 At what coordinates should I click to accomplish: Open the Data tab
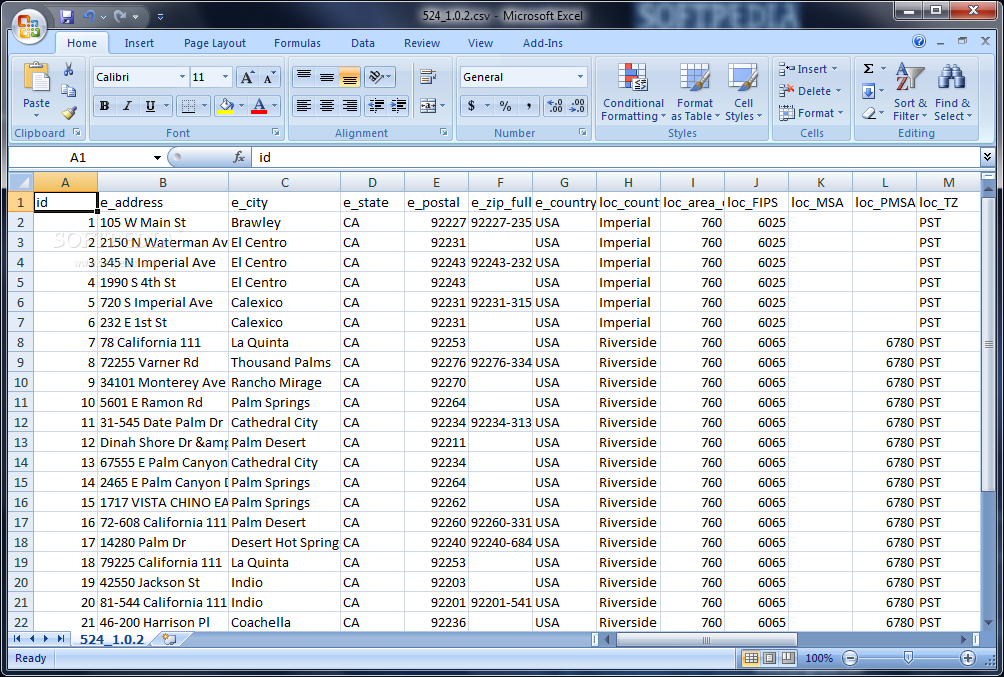pos(362,43)
